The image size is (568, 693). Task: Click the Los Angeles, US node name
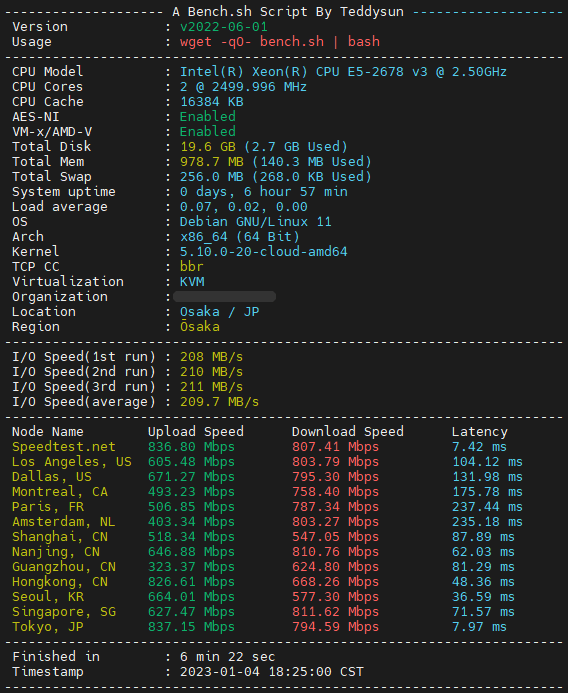[72, 462]
